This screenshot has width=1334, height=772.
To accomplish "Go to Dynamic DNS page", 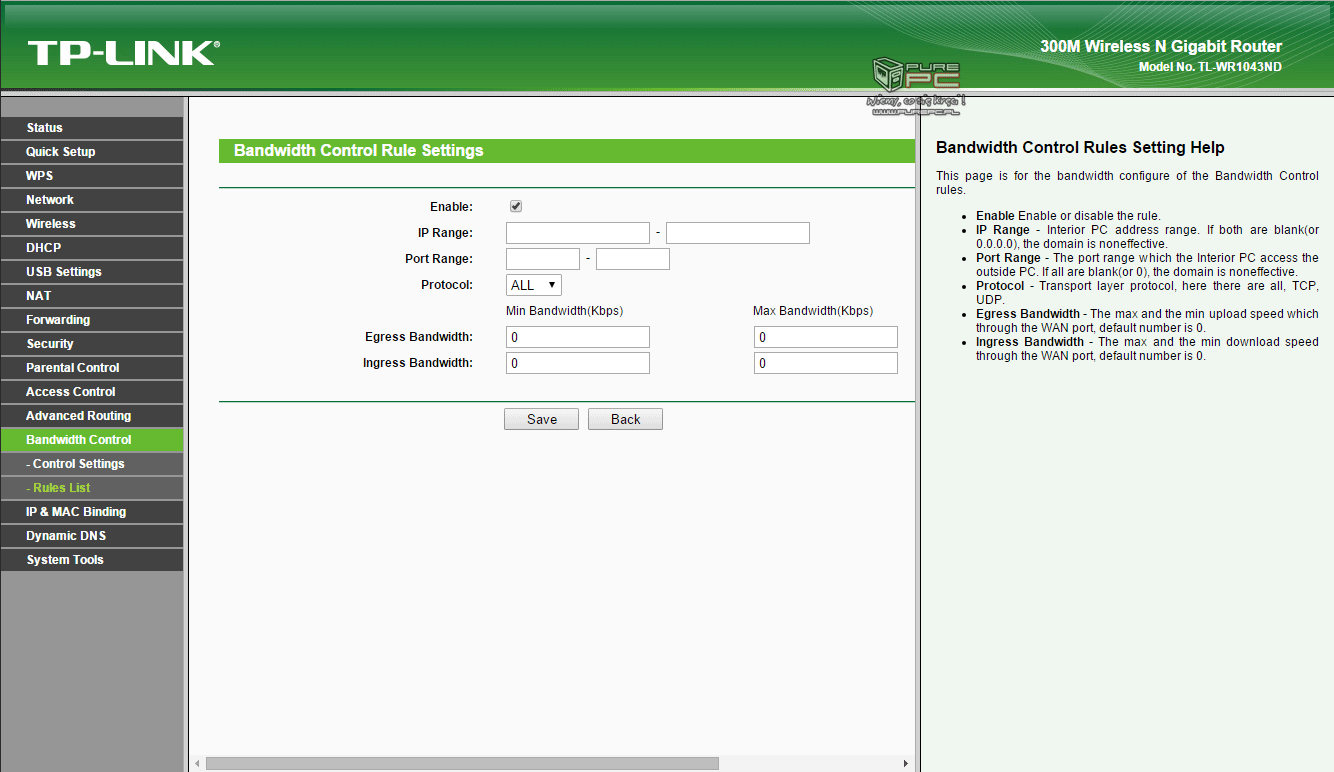I will [x=92, y=536].
